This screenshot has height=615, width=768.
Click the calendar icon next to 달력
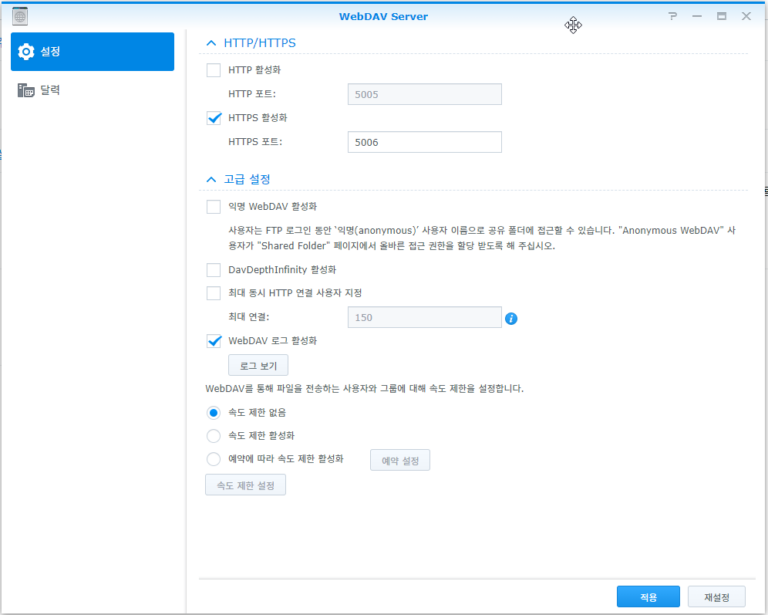[x=27, y=90]
